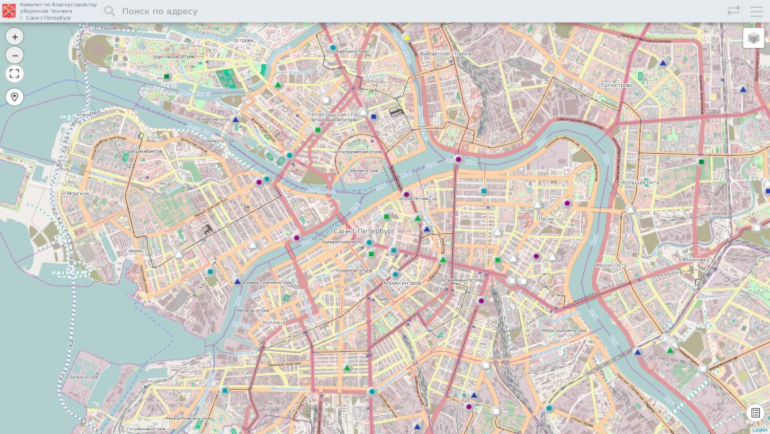Click the locate-me pin button
The image size is (770, 434).
[x=15, y=97]
